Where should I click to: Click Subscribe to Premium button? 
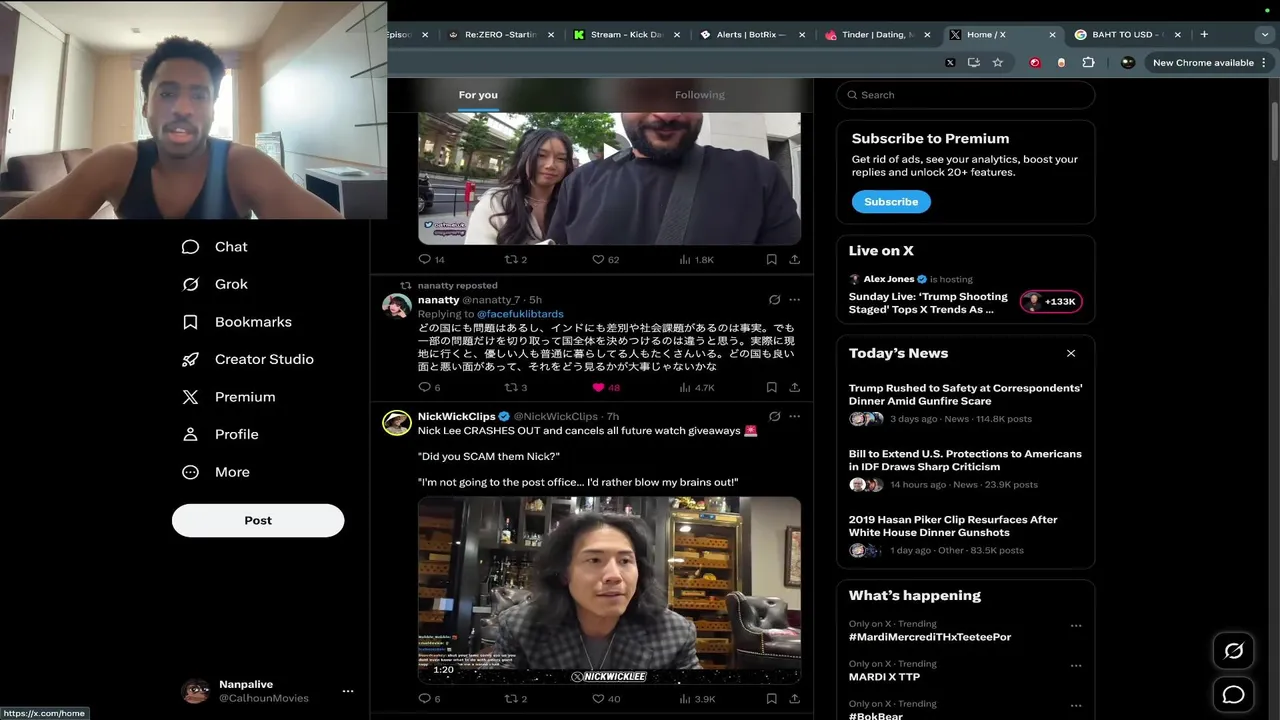click(x=891, y=201)
